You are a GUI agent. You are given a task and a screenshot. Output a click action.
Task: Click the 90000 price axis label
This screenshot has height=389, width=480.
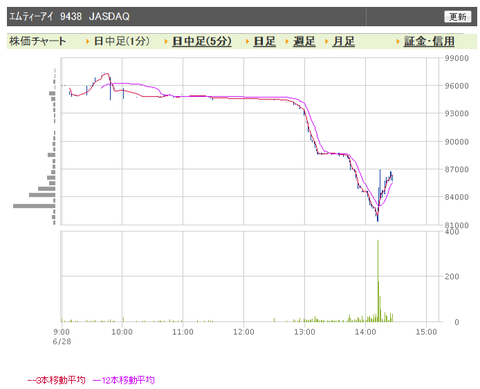coord(456,142)
